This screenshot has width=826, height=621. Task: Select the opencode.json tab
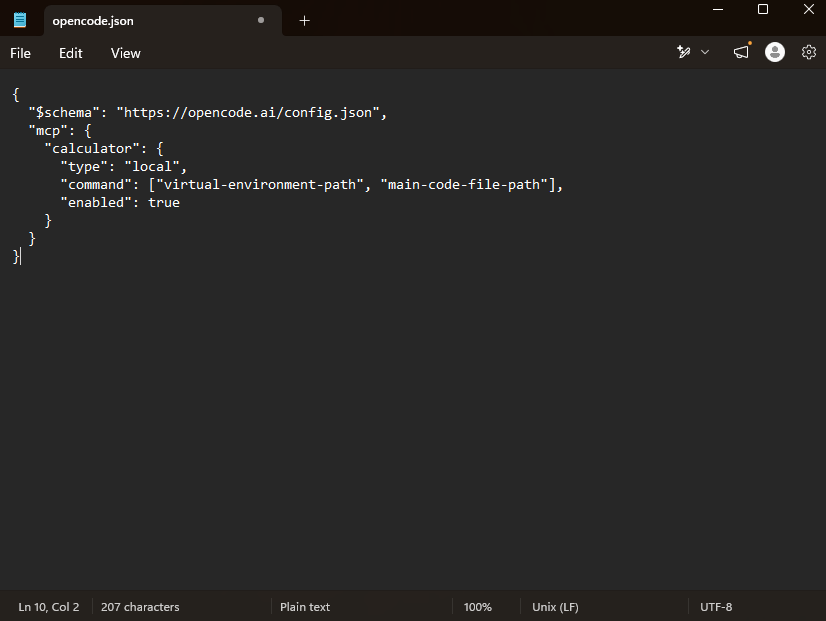coord(163,21)
